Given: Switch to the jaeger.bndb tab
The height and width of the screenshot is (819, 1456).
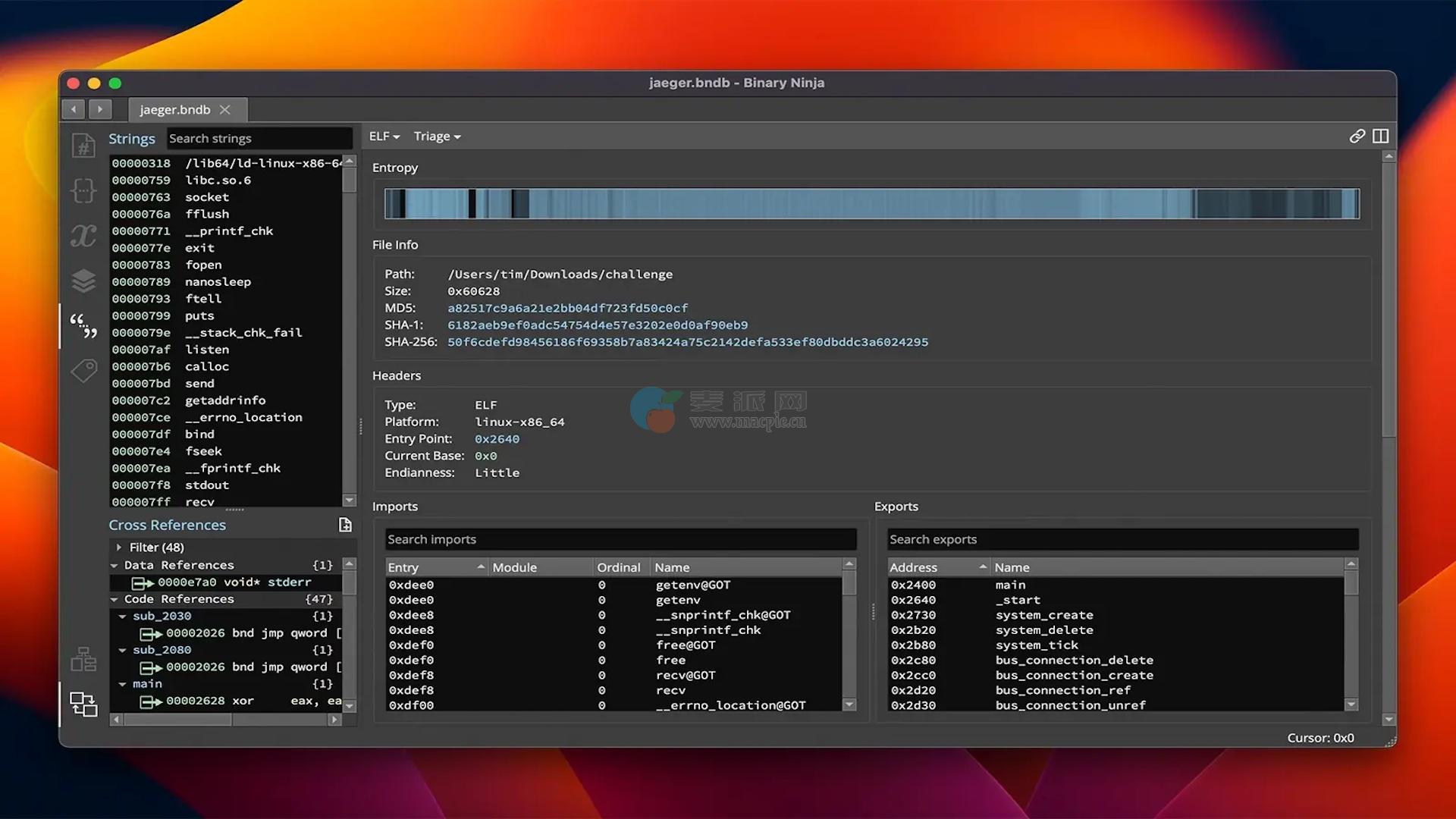Looking at the screenshot, I should tap(175, 110).
